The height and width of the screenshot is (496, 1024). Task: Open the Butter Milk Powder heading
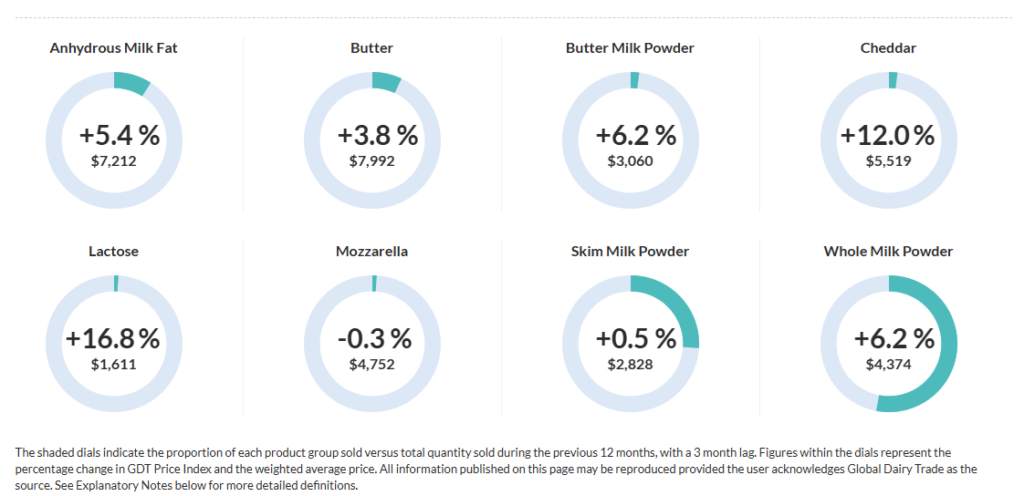630,48
